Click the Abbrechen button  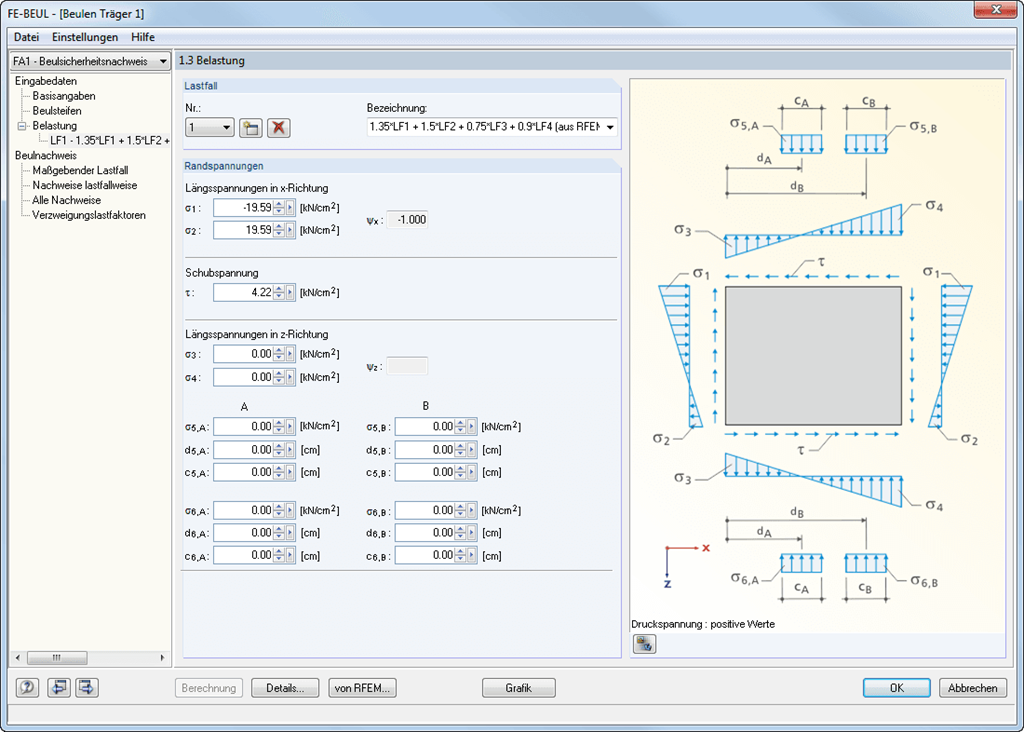pyautogui.click(x=972, y=688)
